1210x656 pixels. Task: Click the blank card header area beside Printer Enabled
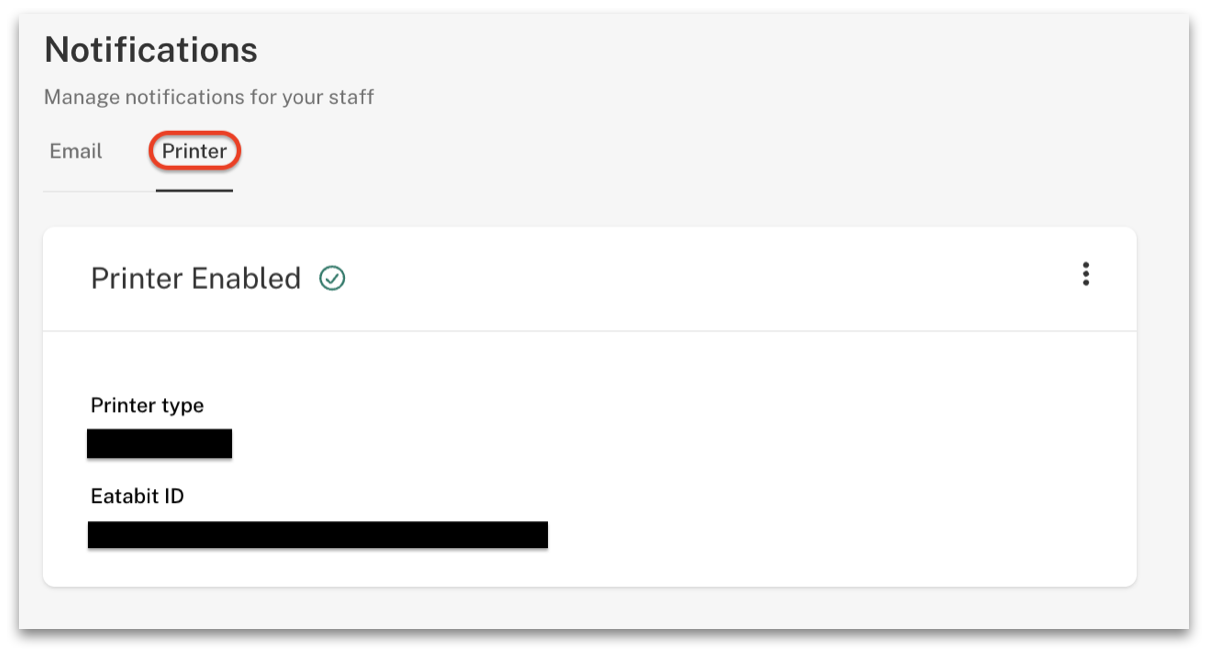(700, 278)
